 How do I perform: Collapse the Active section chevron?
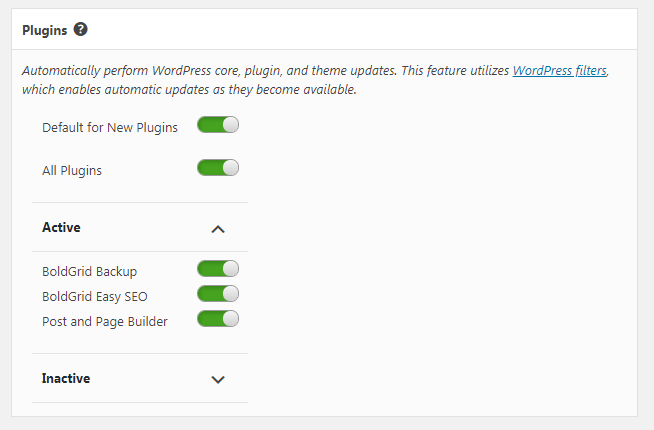click(x=218, y=229)
